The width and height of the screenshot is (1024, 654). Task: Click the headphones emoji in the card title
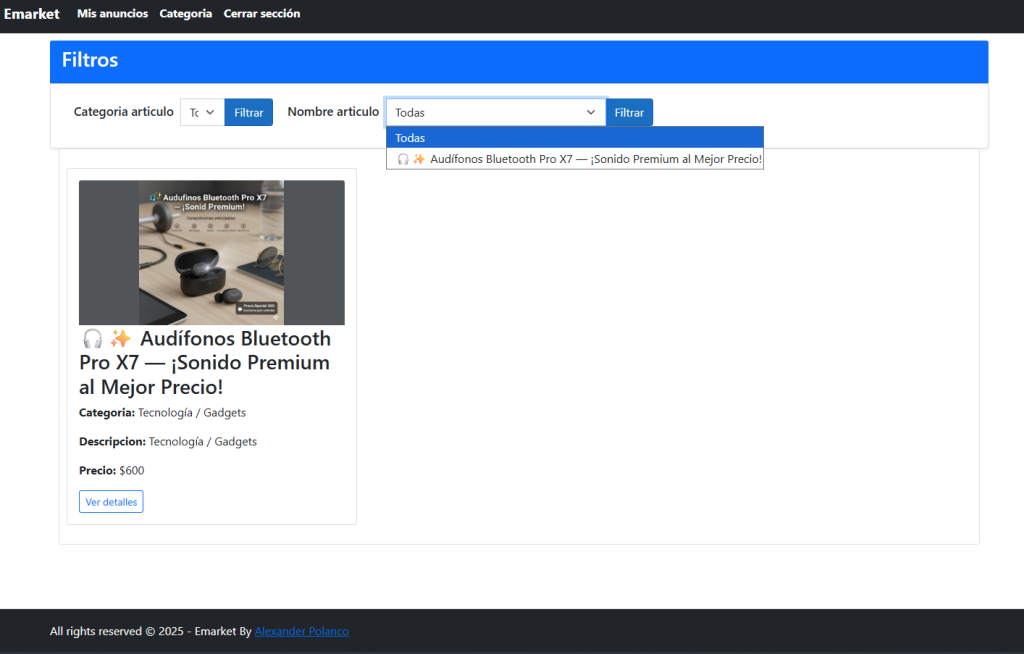click(92, 339)
